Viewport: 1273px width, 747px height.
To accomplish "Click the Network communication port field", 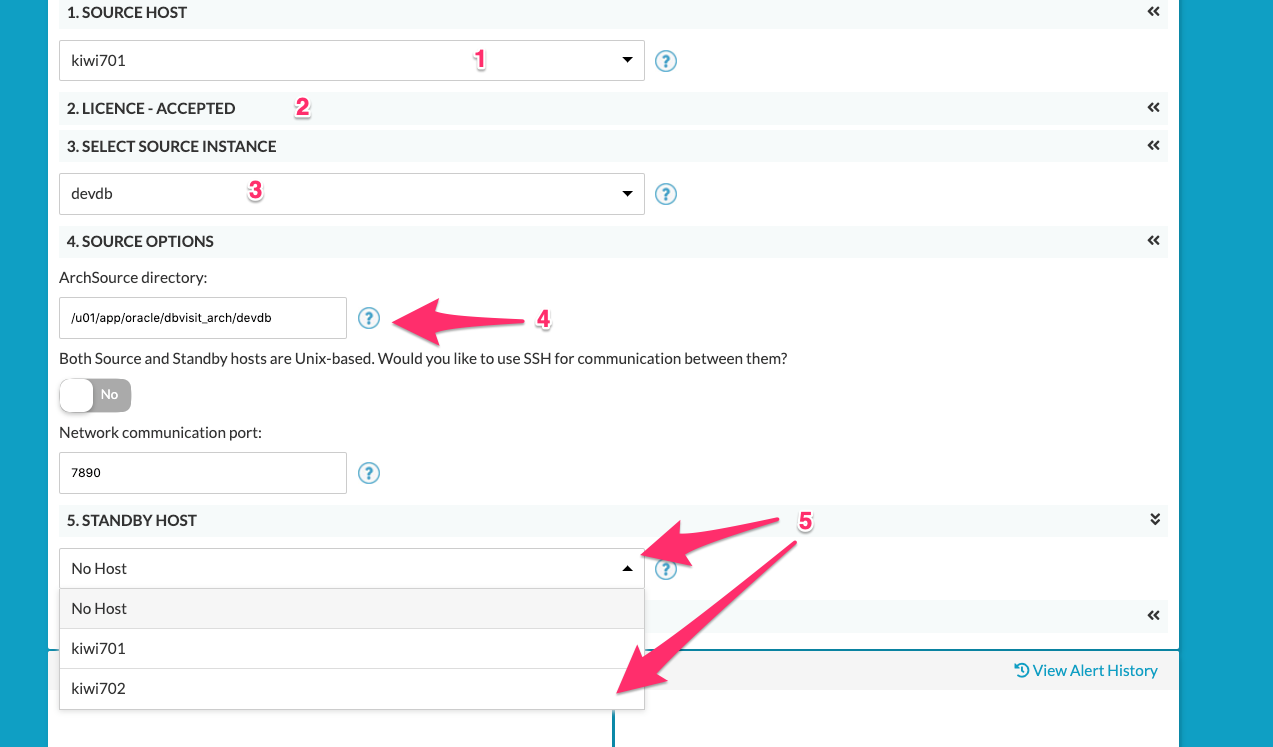I will (x=203, y=473).
